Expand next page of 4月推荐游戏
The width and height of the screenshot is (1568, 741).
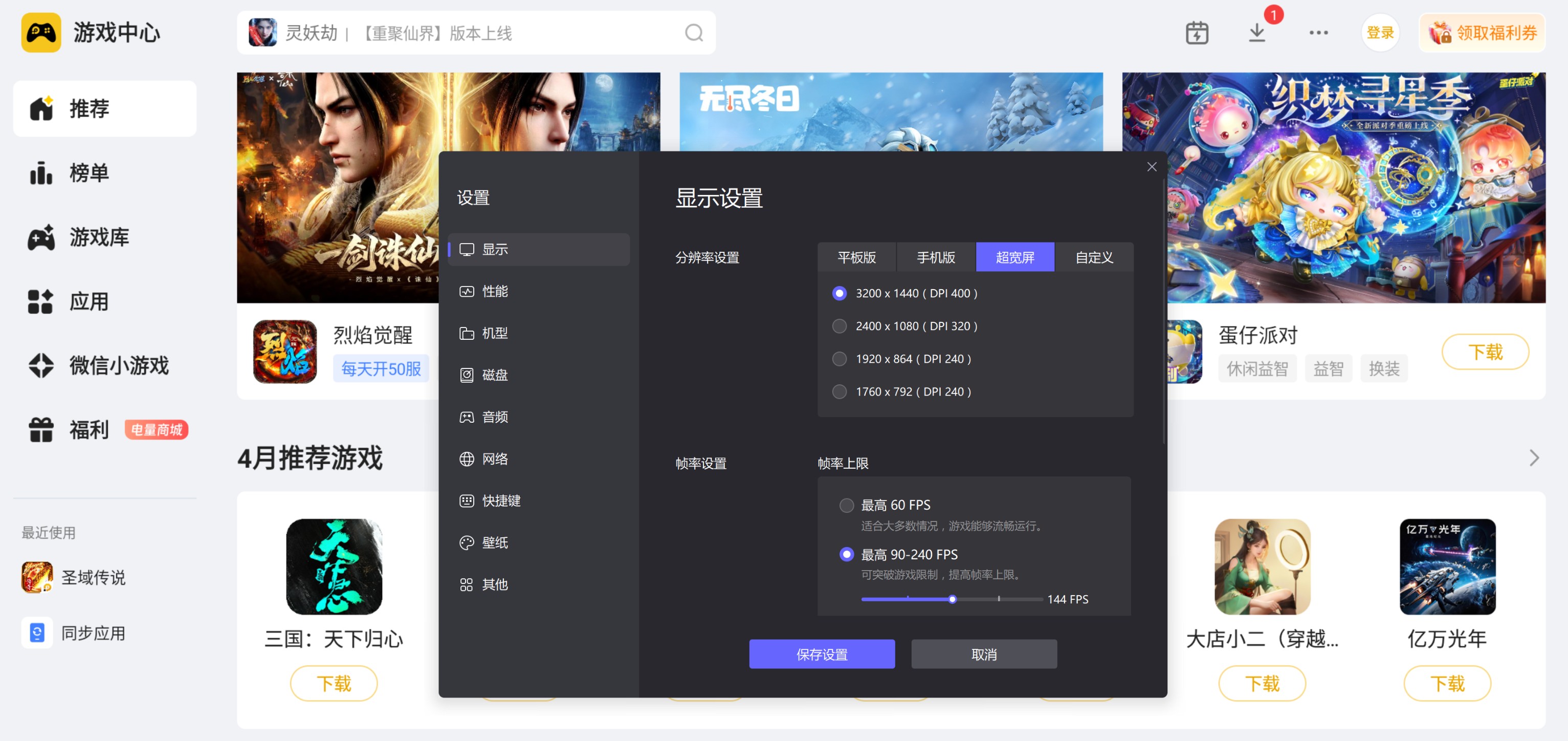click(x=1534, y=459)
